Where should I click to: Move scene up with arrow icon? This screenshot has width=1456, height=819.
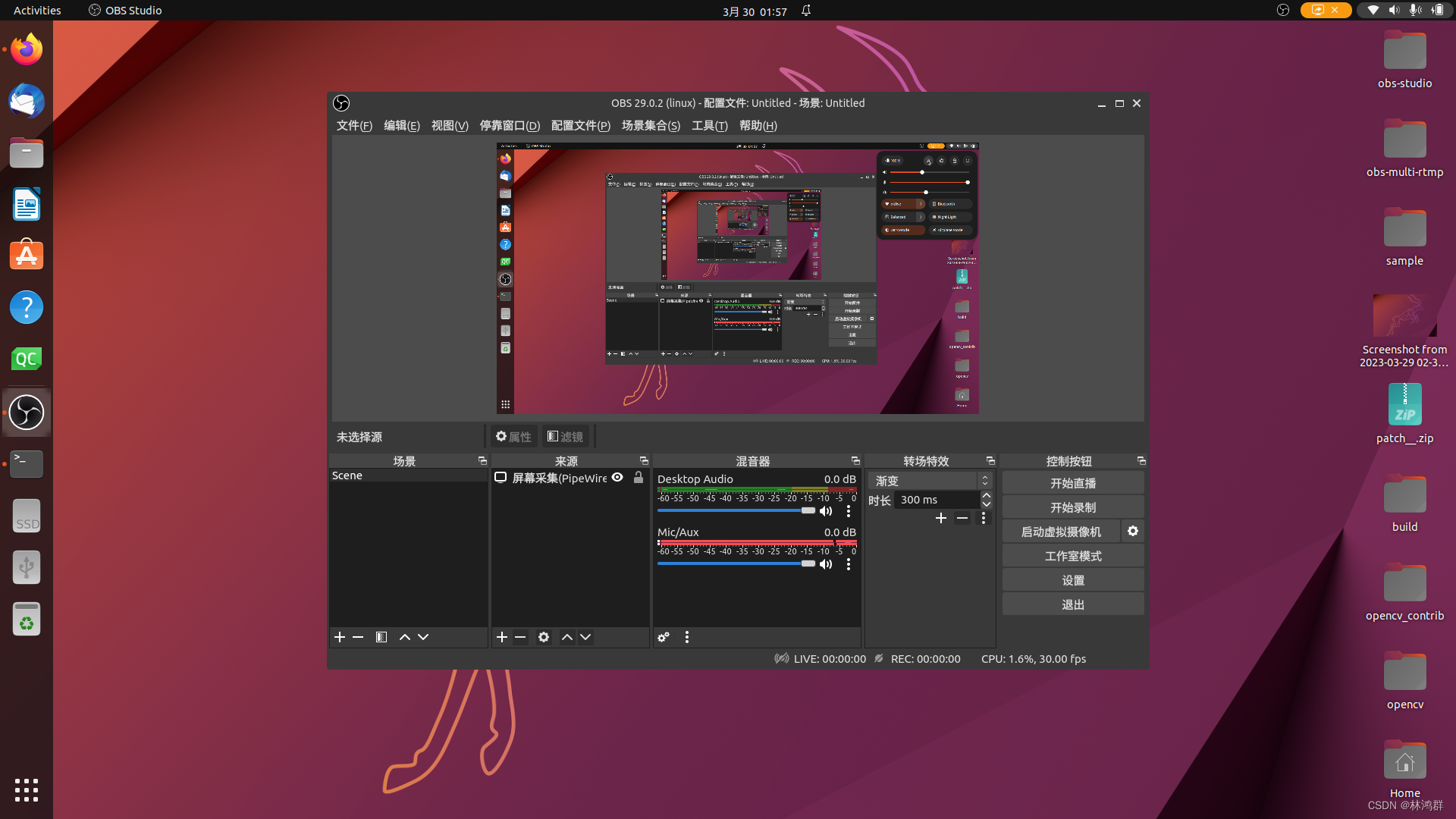405,637
